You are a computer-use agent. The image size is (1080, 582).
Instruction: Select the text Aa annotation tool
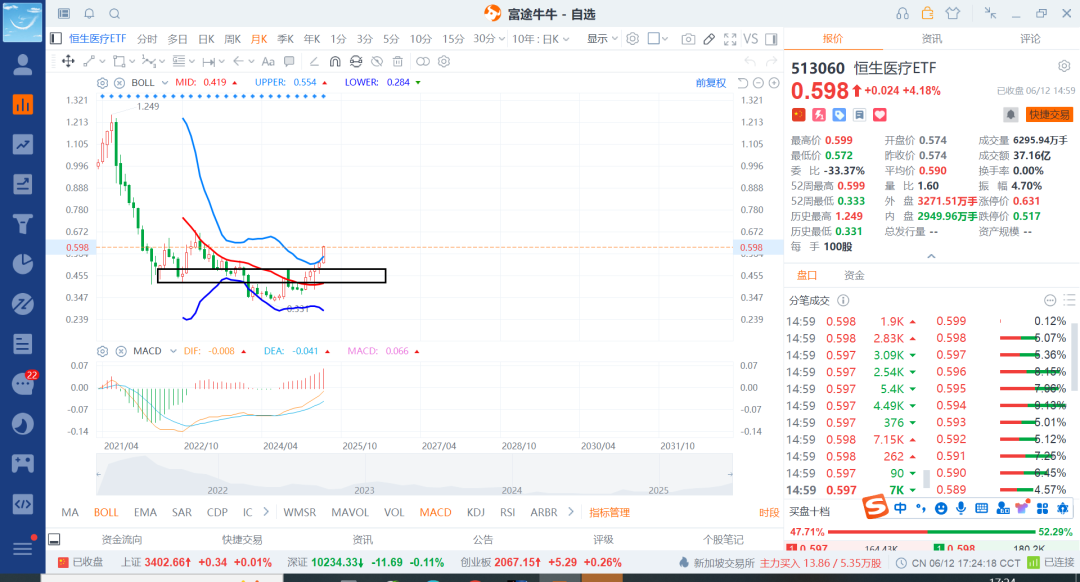[268, 61]
